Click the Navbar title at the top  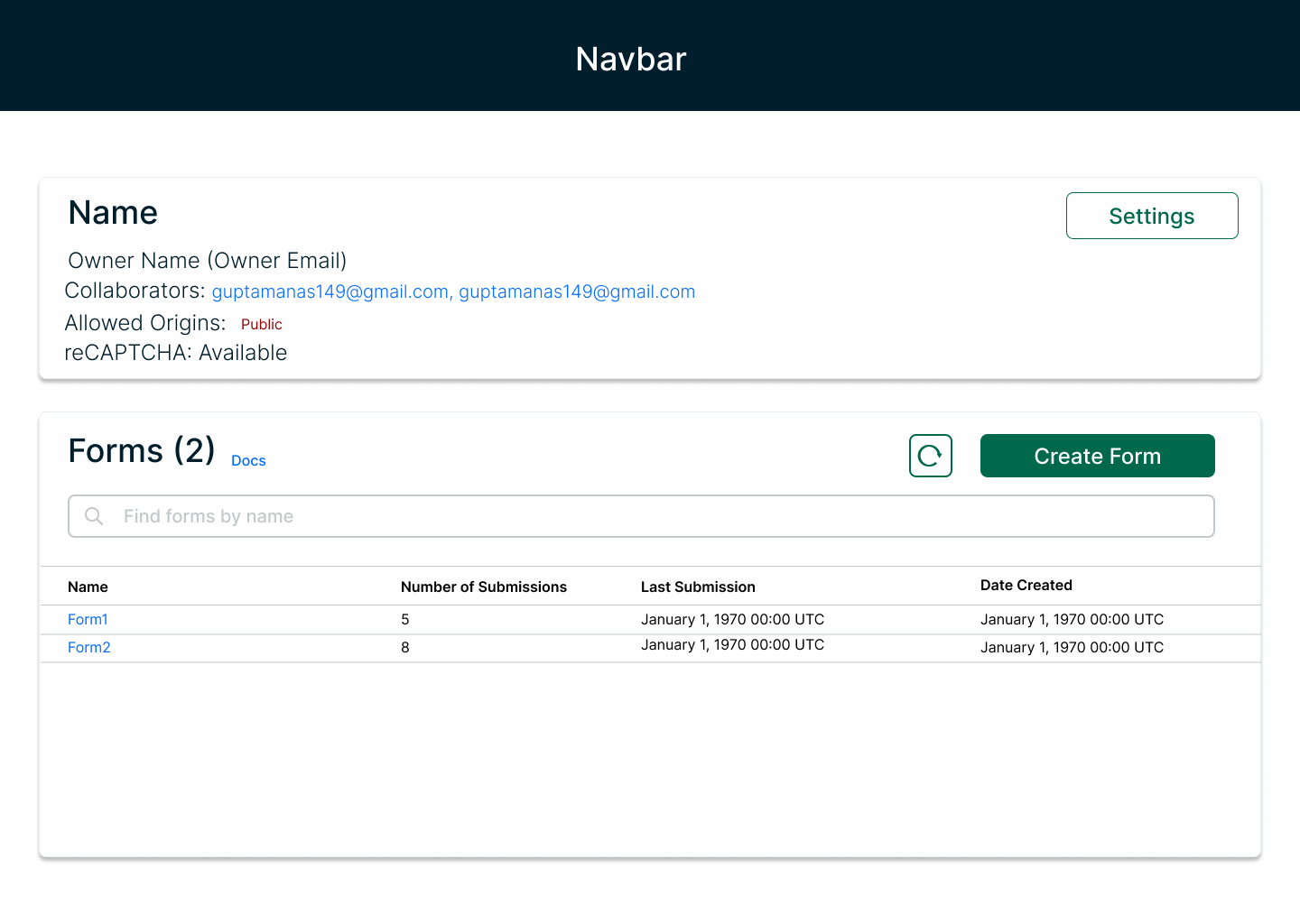tap(630, 59)
